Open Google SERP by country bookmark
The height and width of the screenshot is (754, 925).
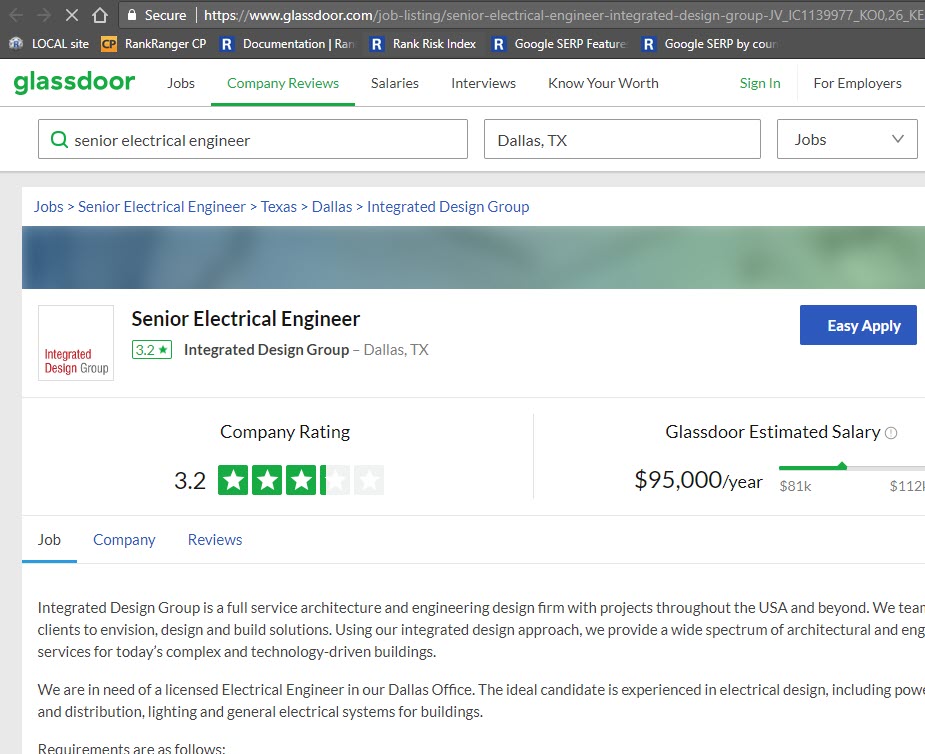710,44
